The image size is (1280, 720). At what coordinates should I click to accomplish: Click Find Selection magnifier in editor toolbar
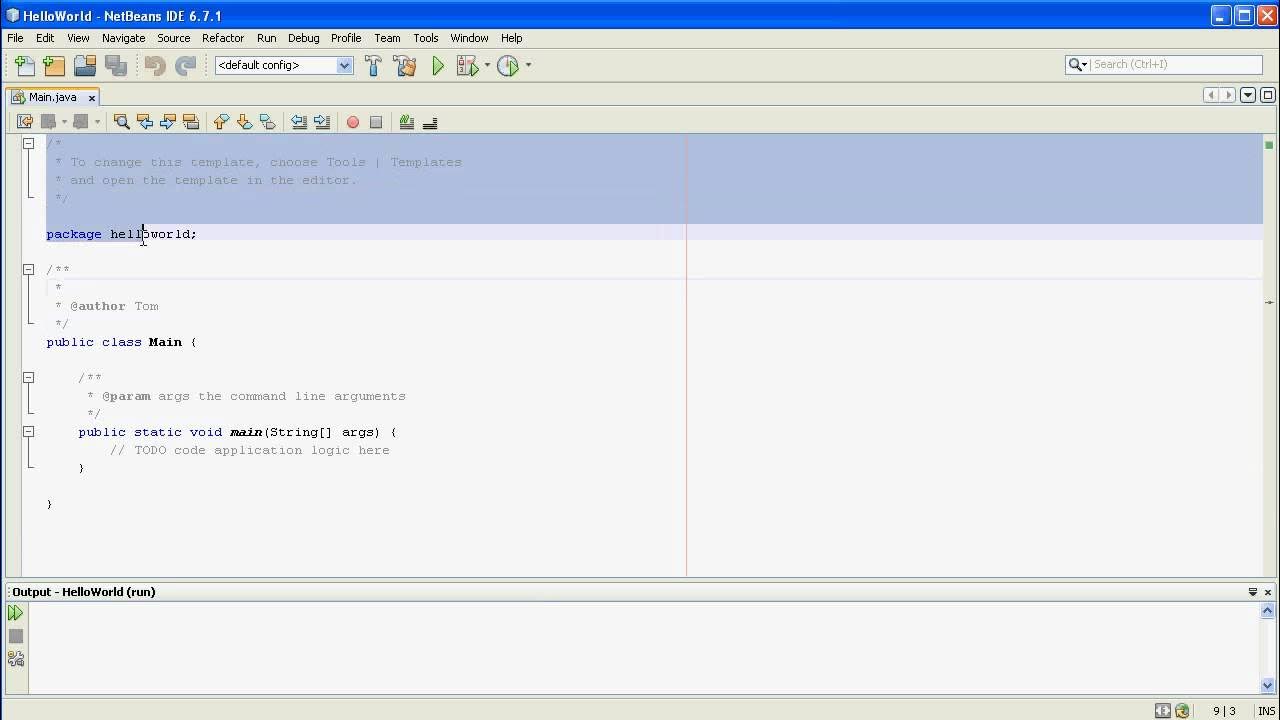point(122,122)
